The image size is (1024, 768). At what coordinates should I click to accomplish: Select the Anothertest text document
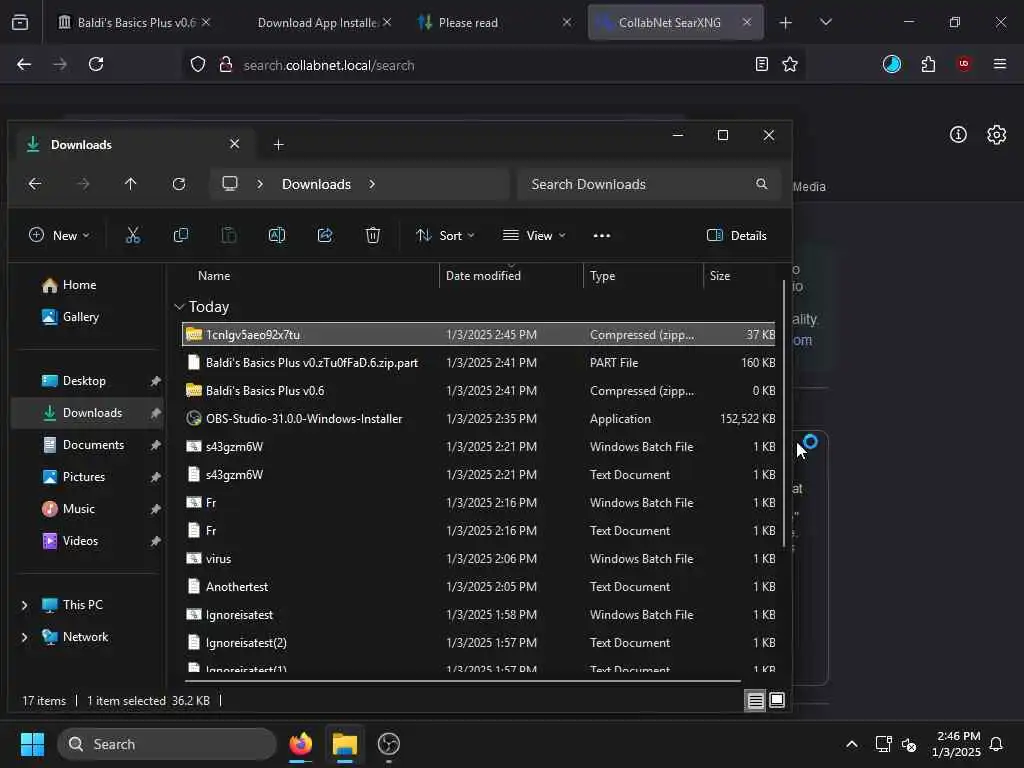point(479,587)
